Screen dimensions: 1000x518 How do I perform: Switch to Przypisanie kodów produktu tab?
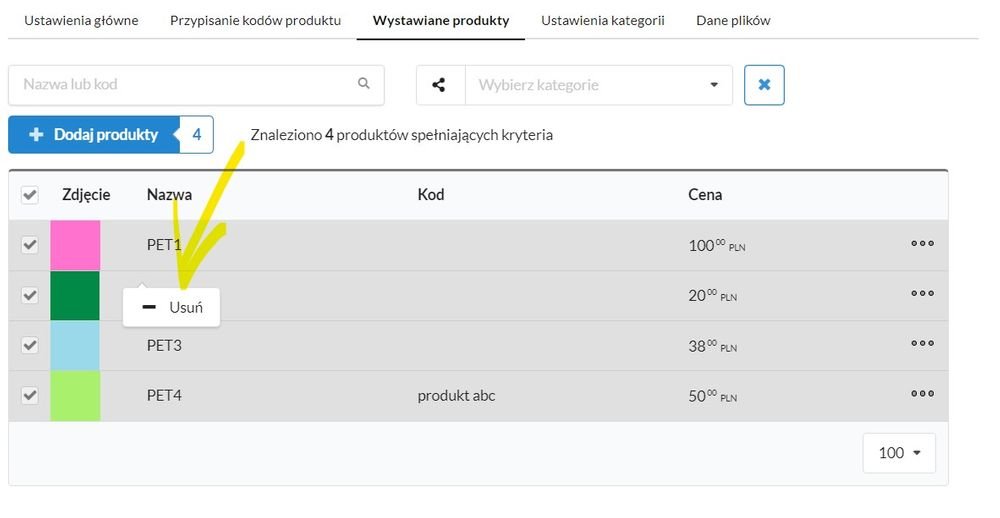point(255,20)
